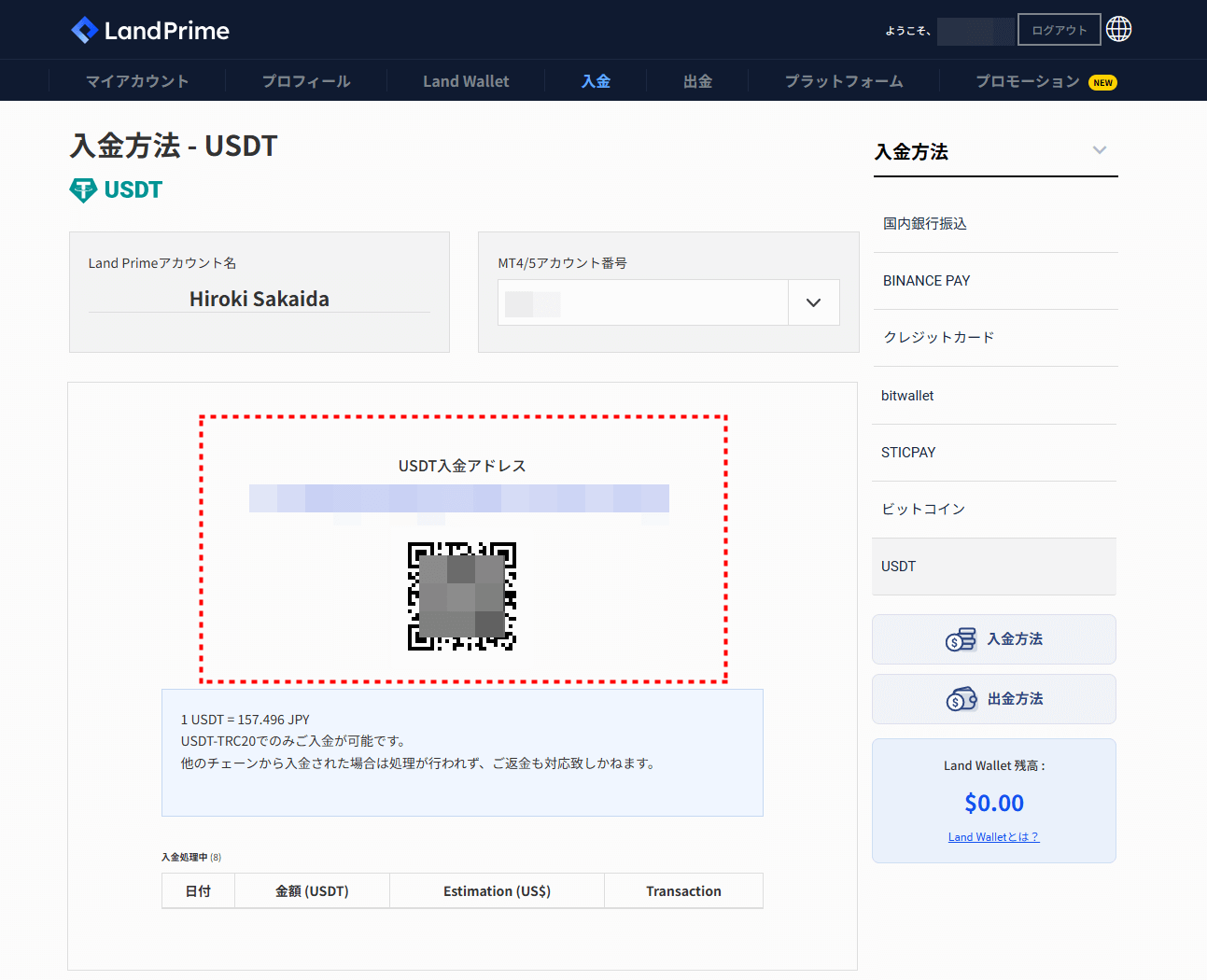Click the 出金方法 sidebar button

[x=994, y=699]
